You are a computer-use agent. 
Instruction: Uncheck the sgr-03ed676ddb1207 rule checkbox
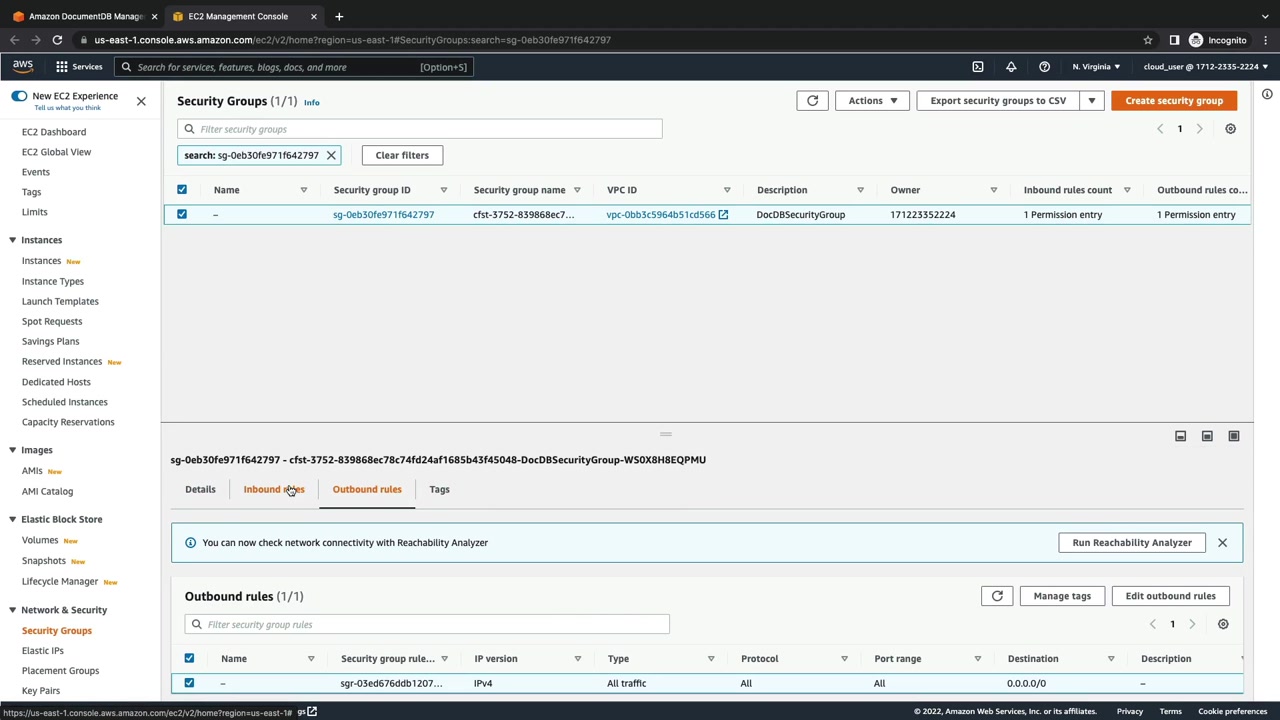click(189, 683)
